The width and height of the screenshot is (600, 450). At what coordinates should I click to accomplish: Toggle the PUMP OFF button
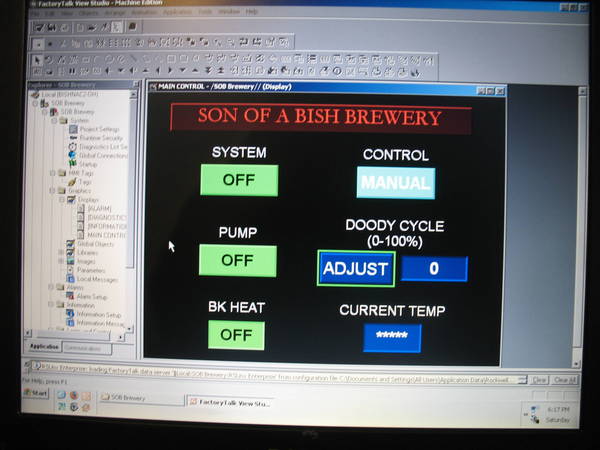point(238,261)
